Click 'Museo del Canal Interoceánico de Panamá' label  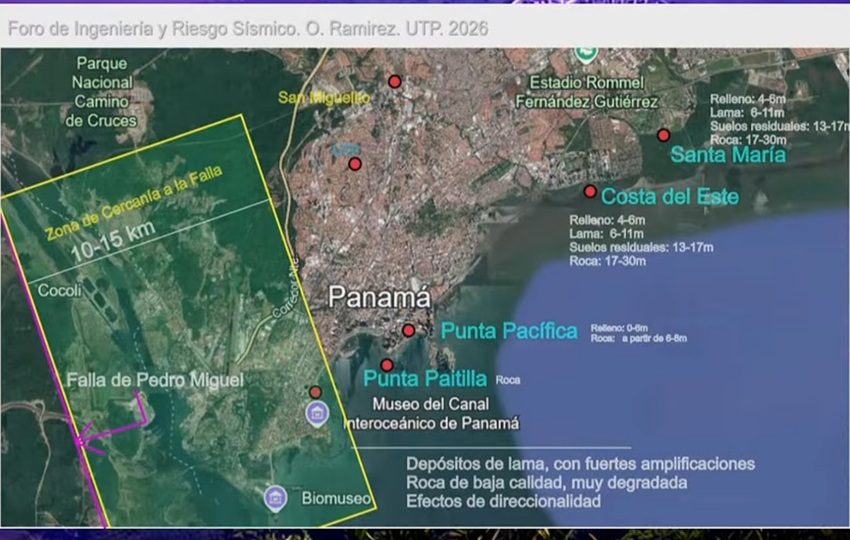point(432,414)
